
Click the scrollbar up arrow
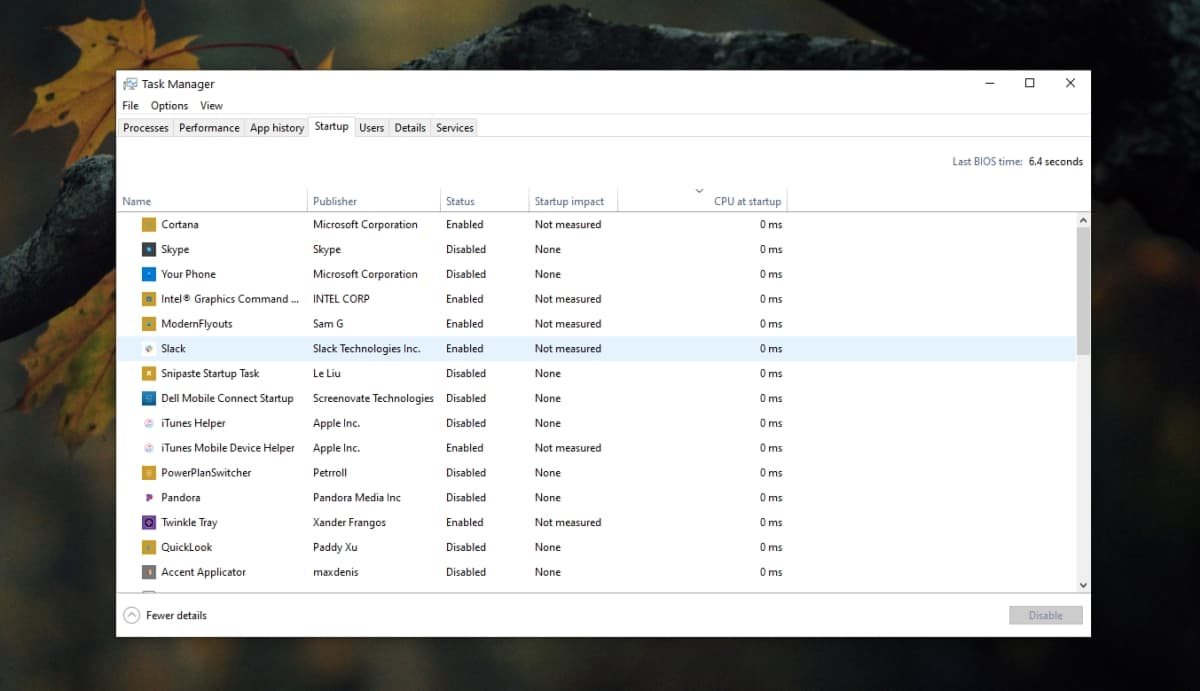[x=1083, y=220]
